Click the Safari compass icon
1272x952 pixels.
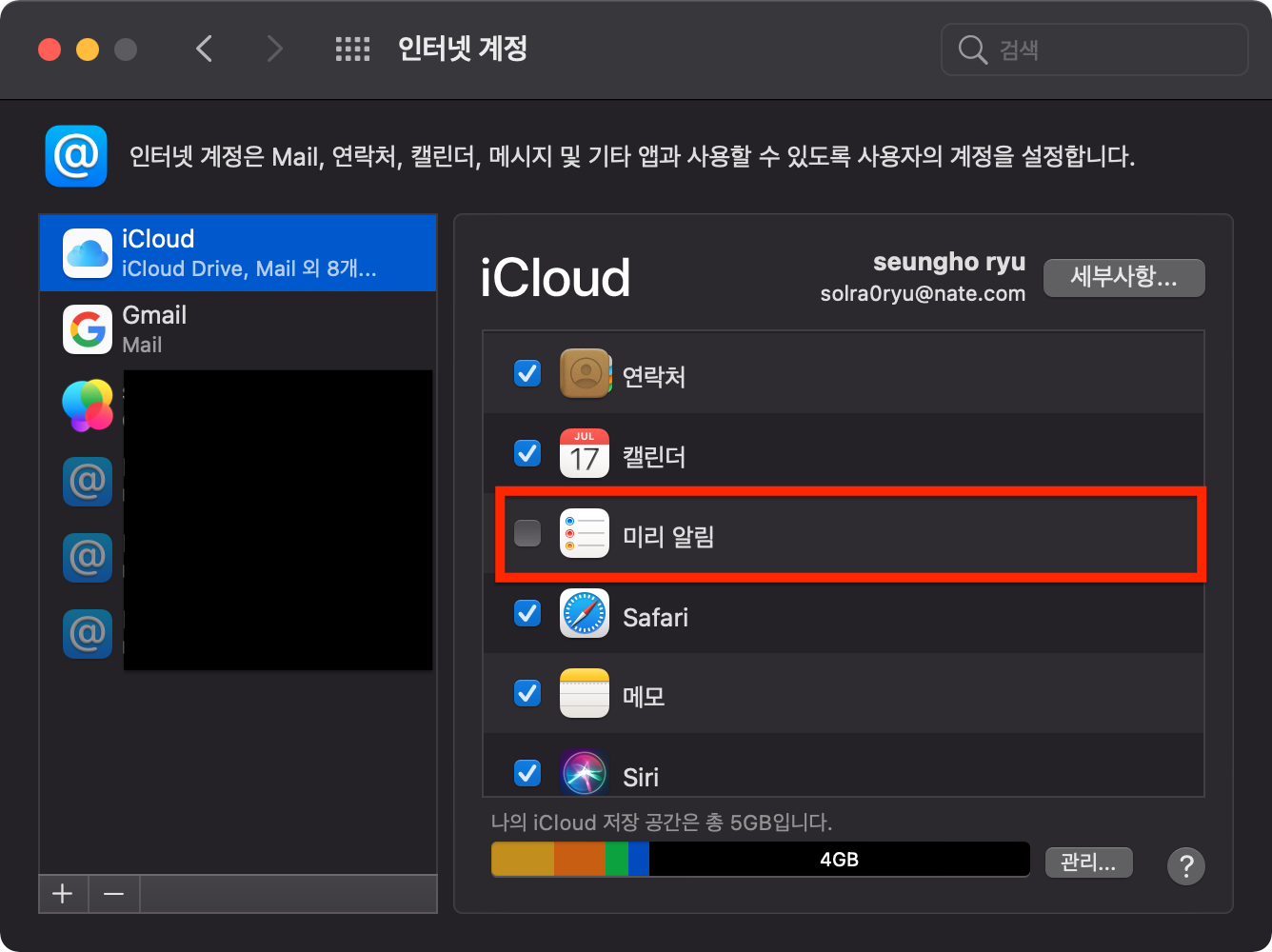585,613
